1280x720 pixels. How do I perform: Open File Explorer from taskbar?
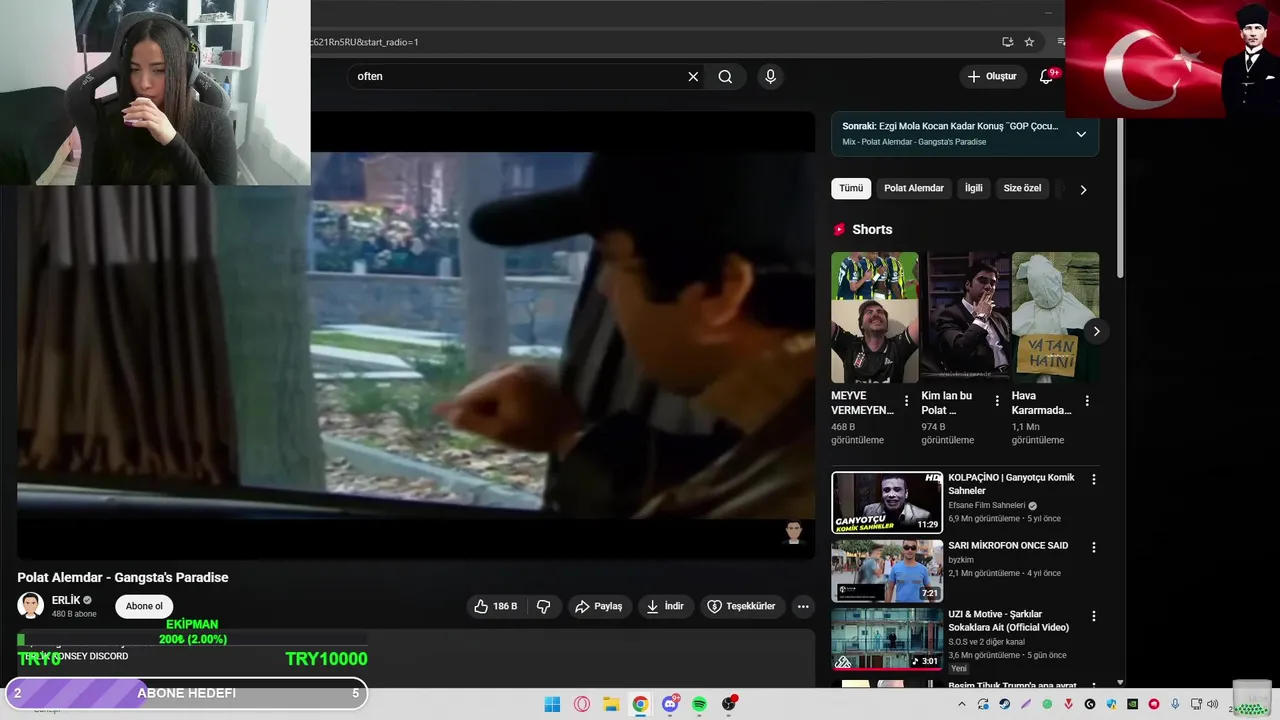click(x=611, y=704)
